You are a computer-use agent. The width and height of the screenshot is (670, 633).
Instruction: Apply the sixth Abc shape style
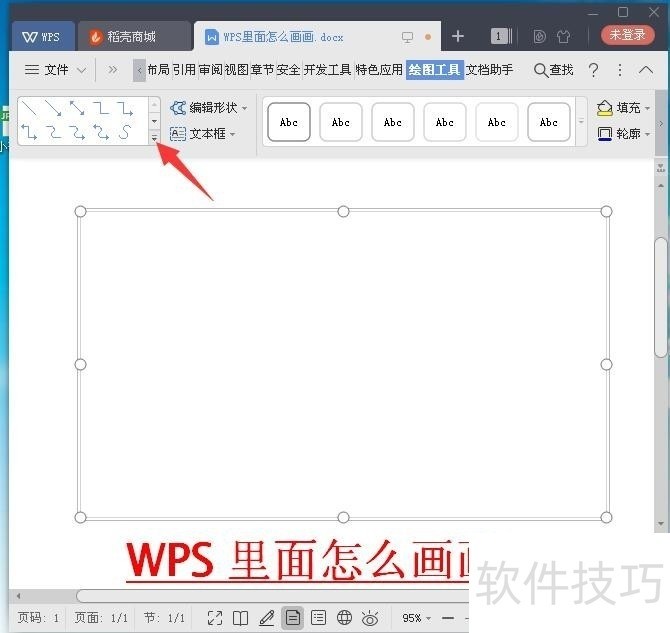(549, 122)
